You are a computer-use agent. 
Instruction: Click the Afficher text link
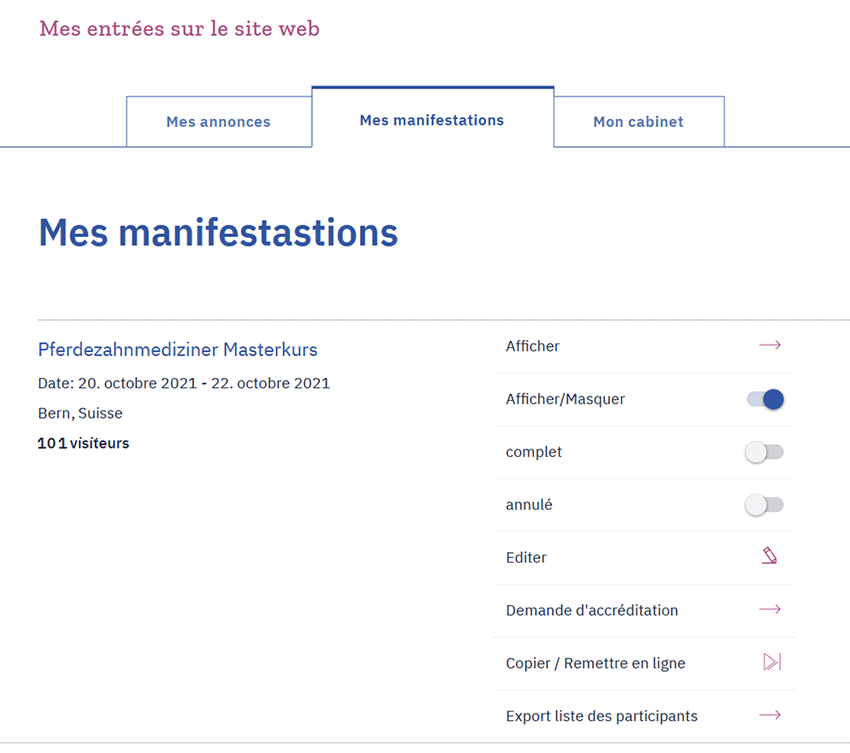(x=533, y=346)
